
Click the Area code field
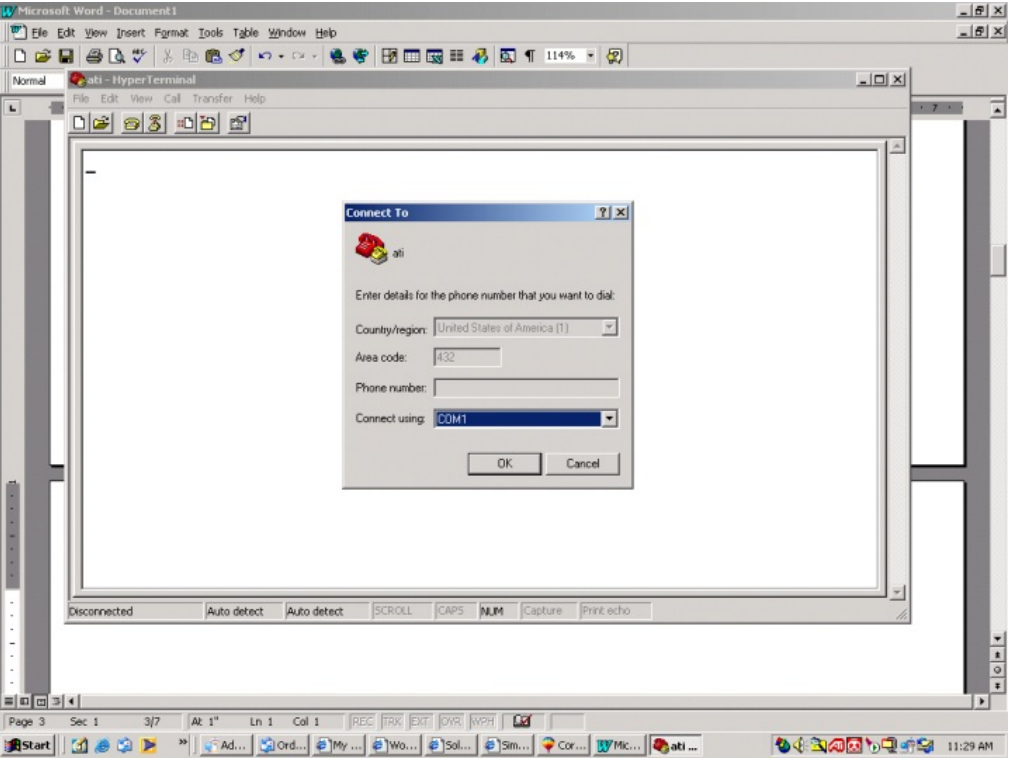pyautogui.click(x=467, y=357)
